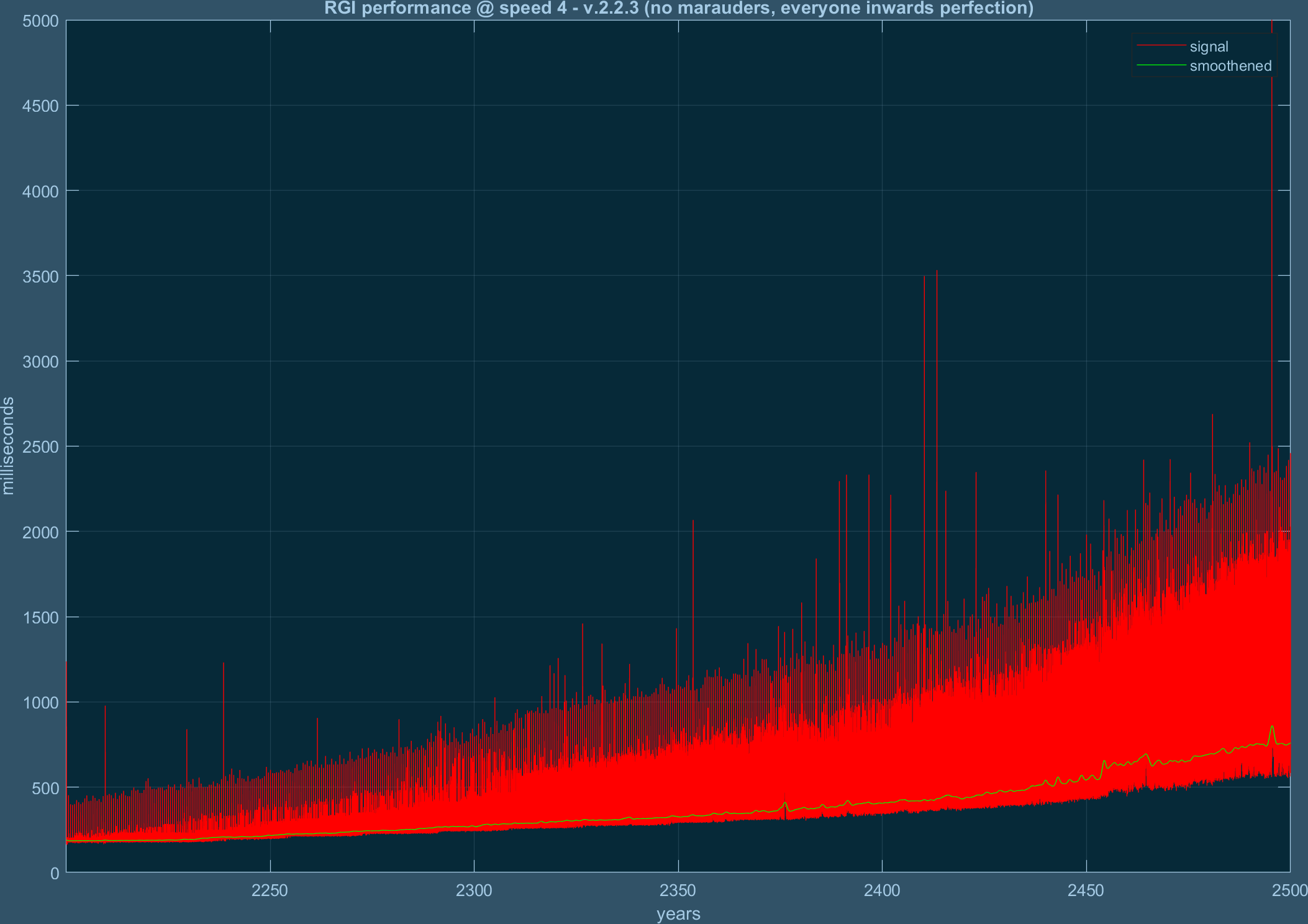The width and height of the screenshot is (1308, 924).
Task: Click the 3000 y-axis tick label
Action: click(x=40, y=362)
